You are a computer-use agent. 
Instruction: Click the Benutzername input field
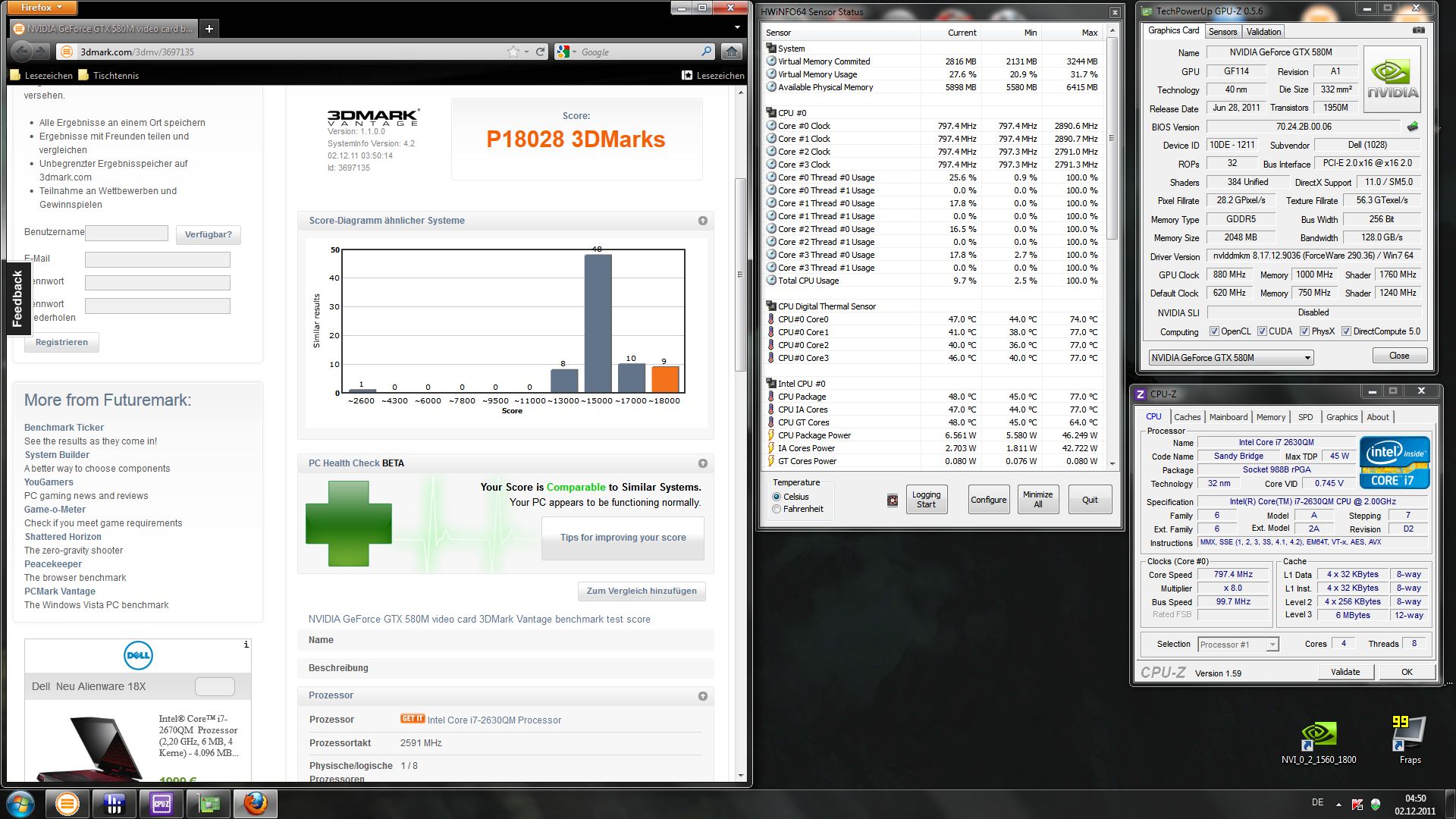(127, 233)
